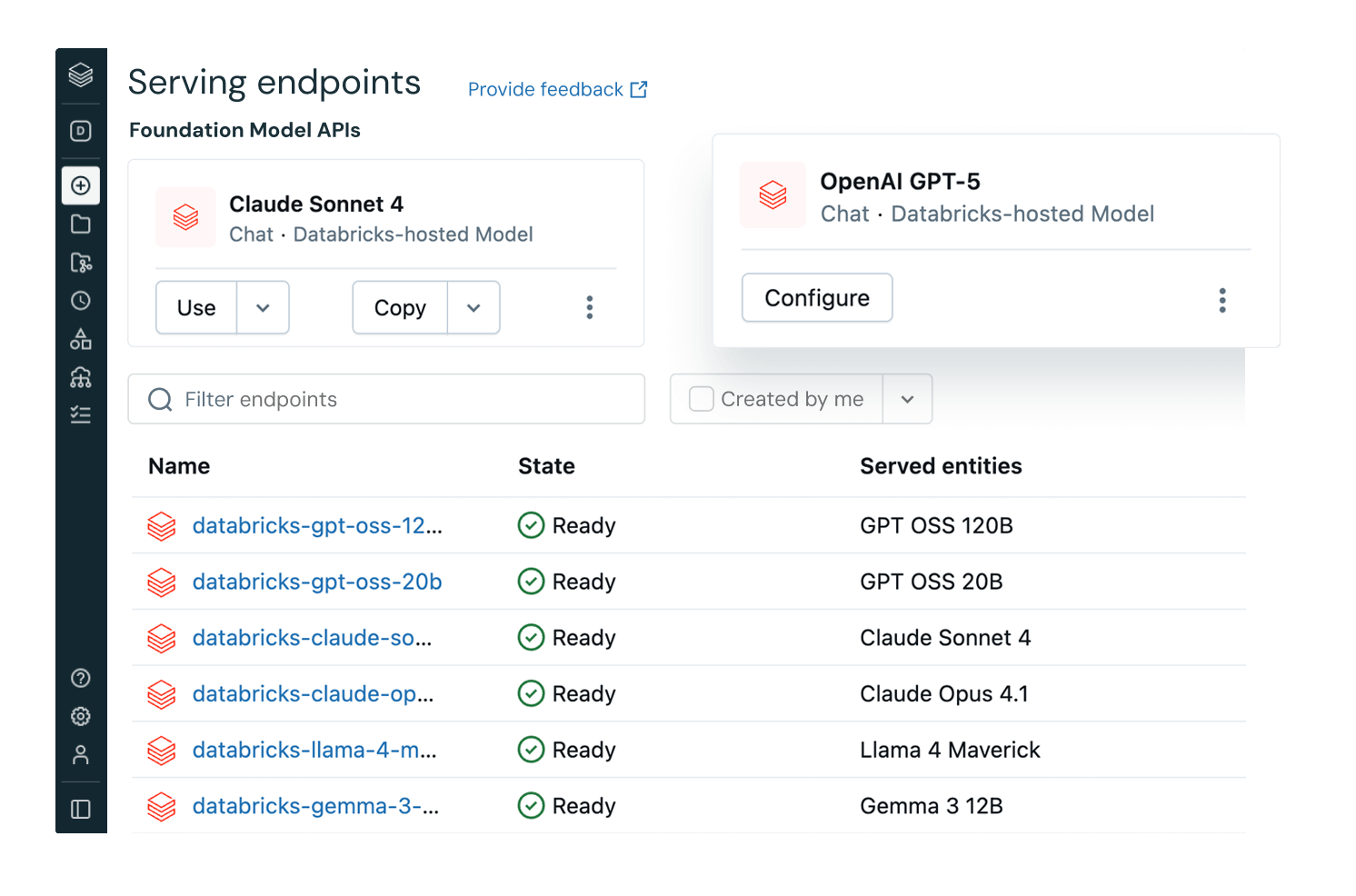Sort by the Name column header

click(x=179, y=466)
